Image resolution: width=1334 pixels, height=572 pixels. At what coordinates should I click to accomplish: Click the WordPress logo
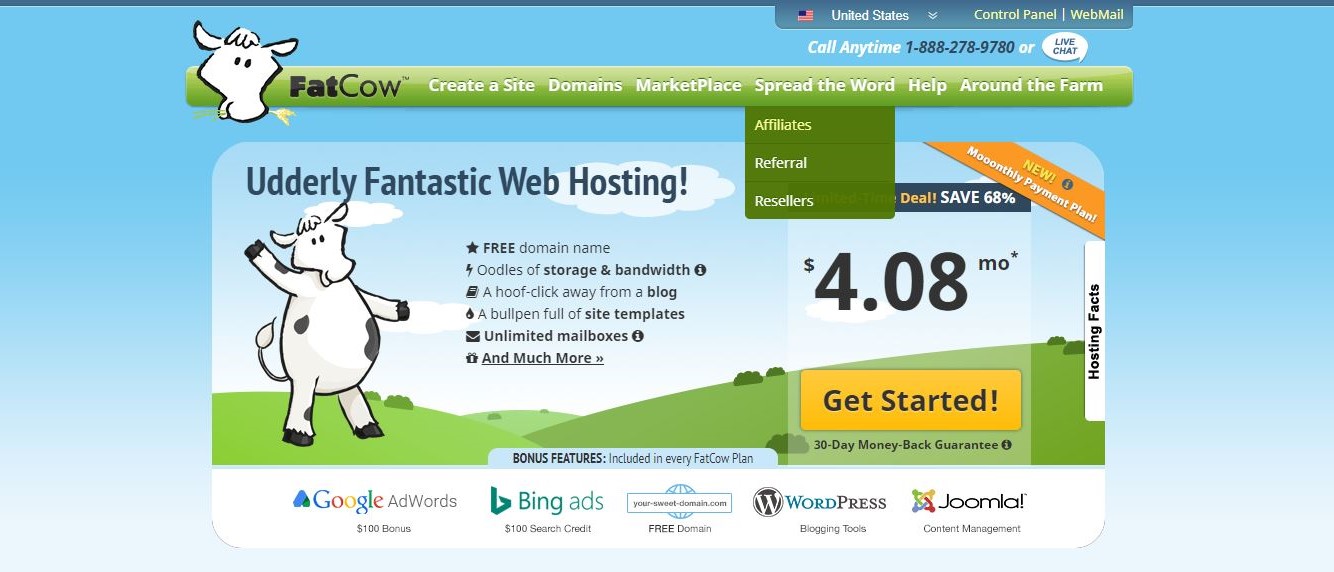(820, 502)
